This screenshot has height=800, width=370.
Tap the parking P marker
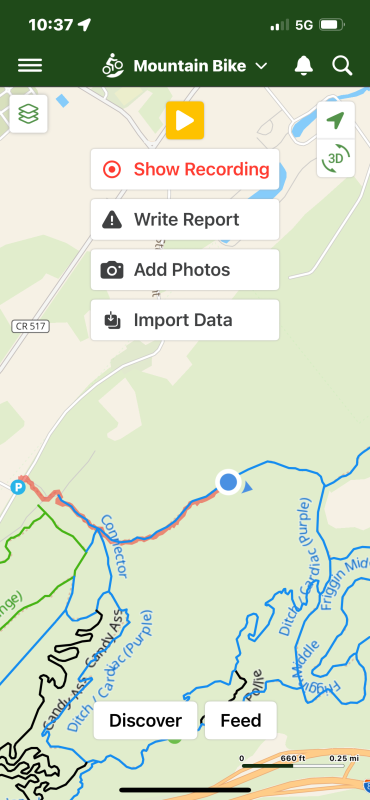(x=18, y=487)
